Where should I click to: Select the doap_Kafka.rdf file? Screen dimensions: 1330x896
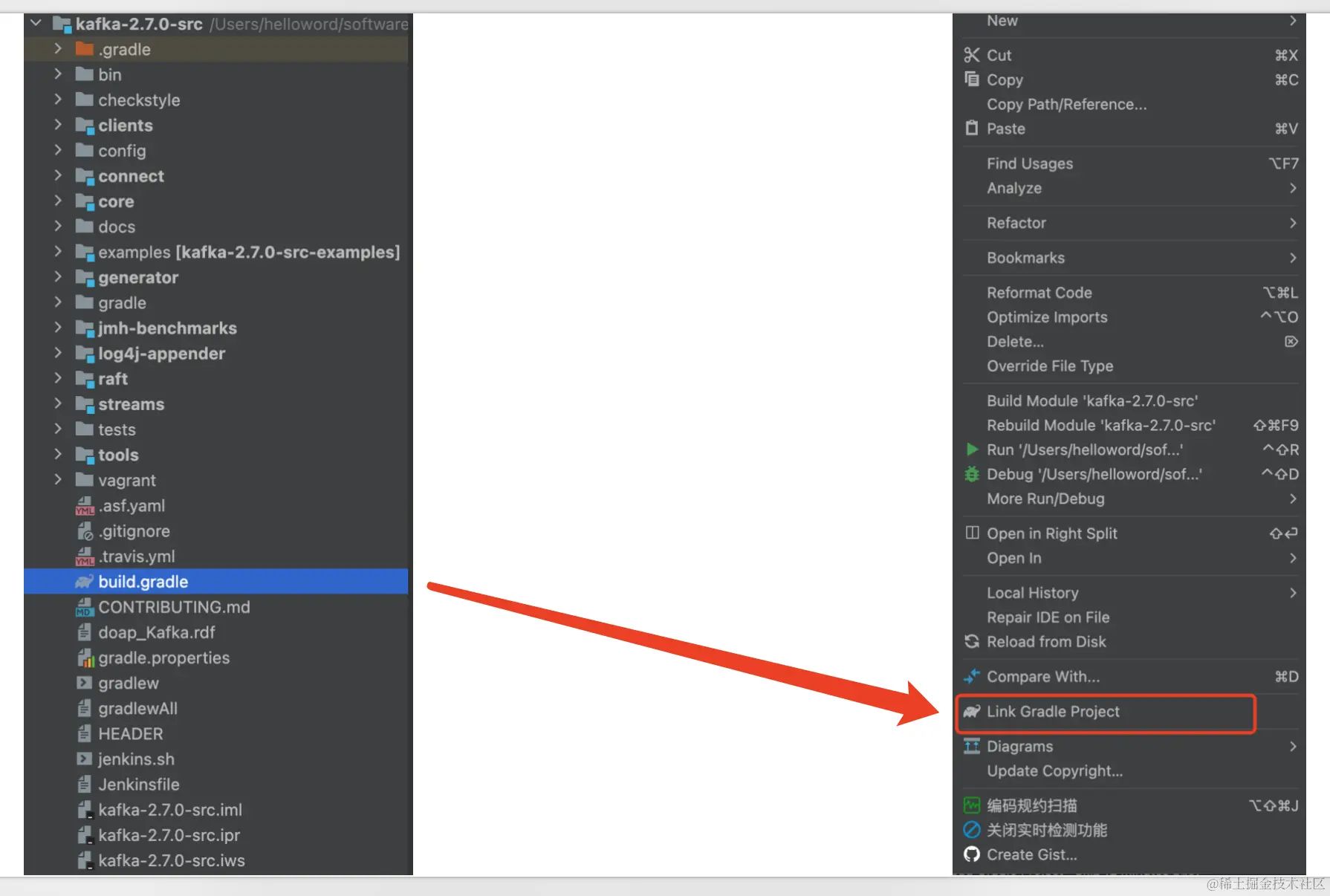[216, 632]
